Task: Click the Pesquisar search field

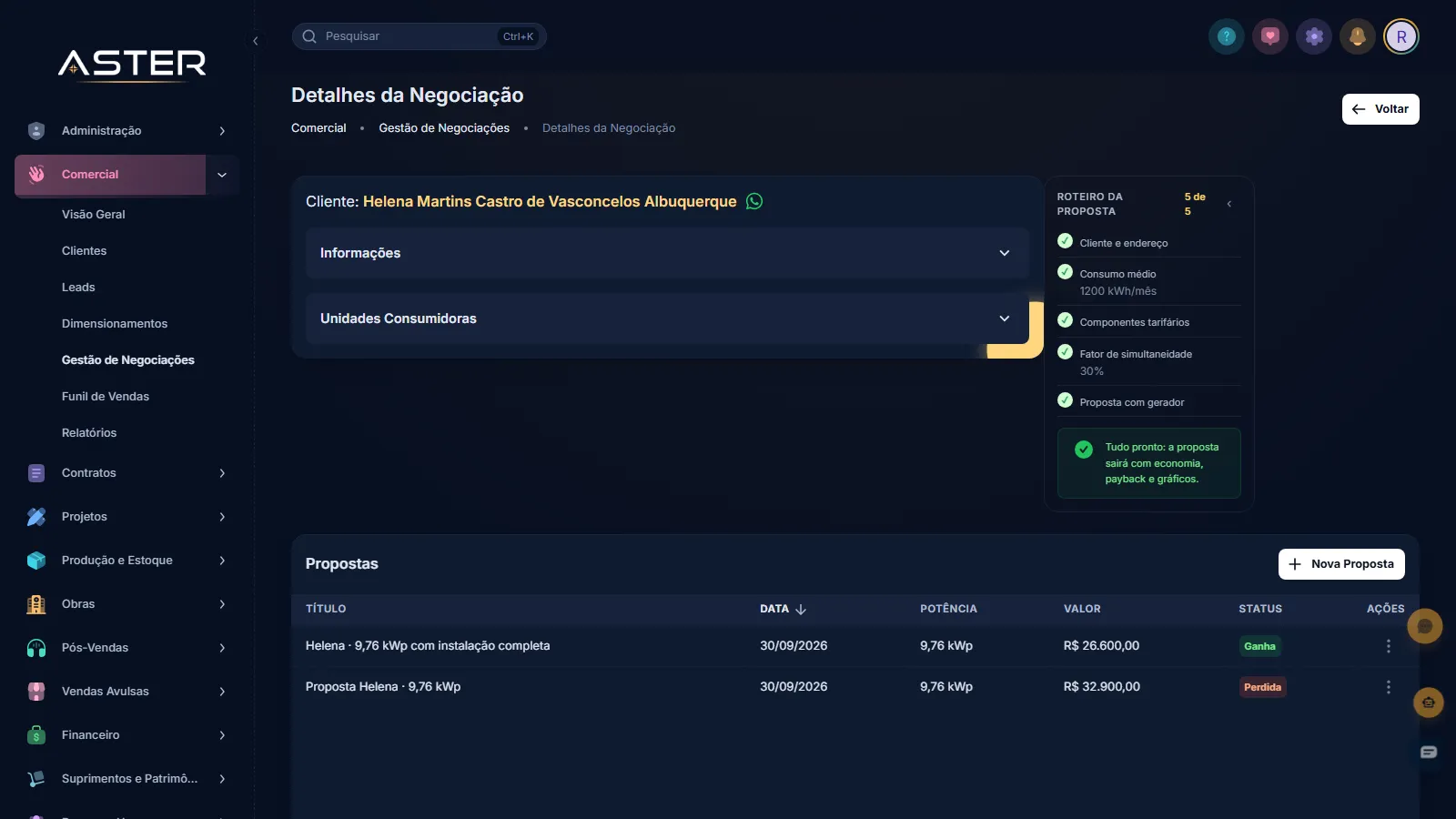Action: (419, 36)
